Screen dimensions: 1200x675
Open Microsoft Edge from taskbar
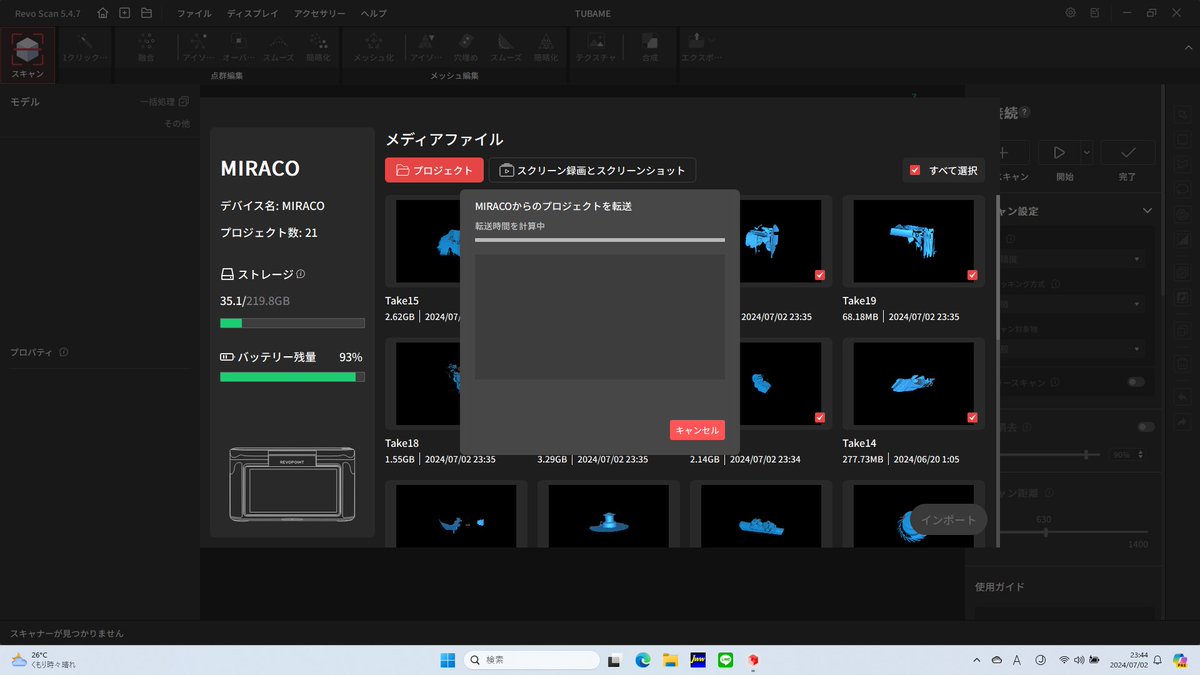643,660
